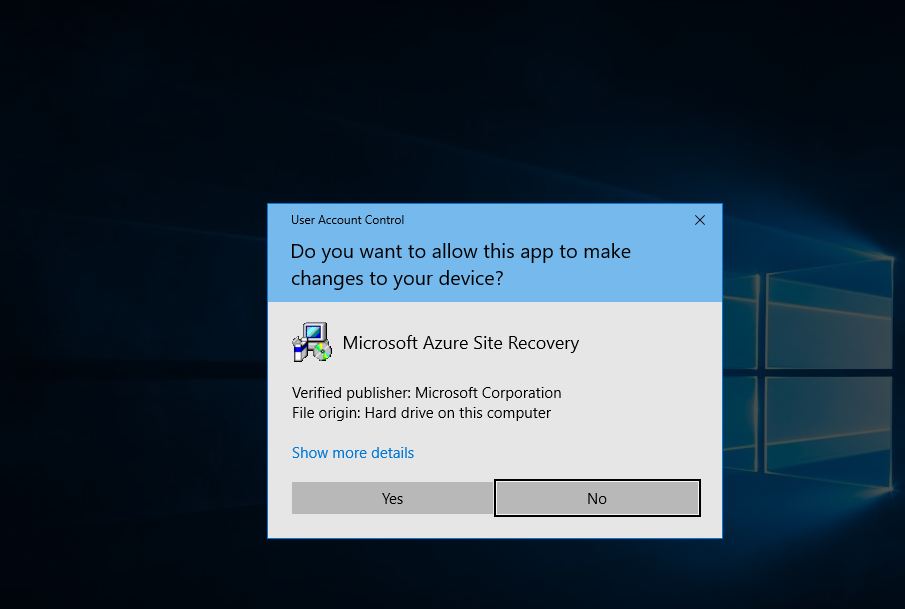Image resolution: width=905 pixels, height=609 pixels.
Task: Click the Azure Site Recovery installer icon
Action: [312, 342]
